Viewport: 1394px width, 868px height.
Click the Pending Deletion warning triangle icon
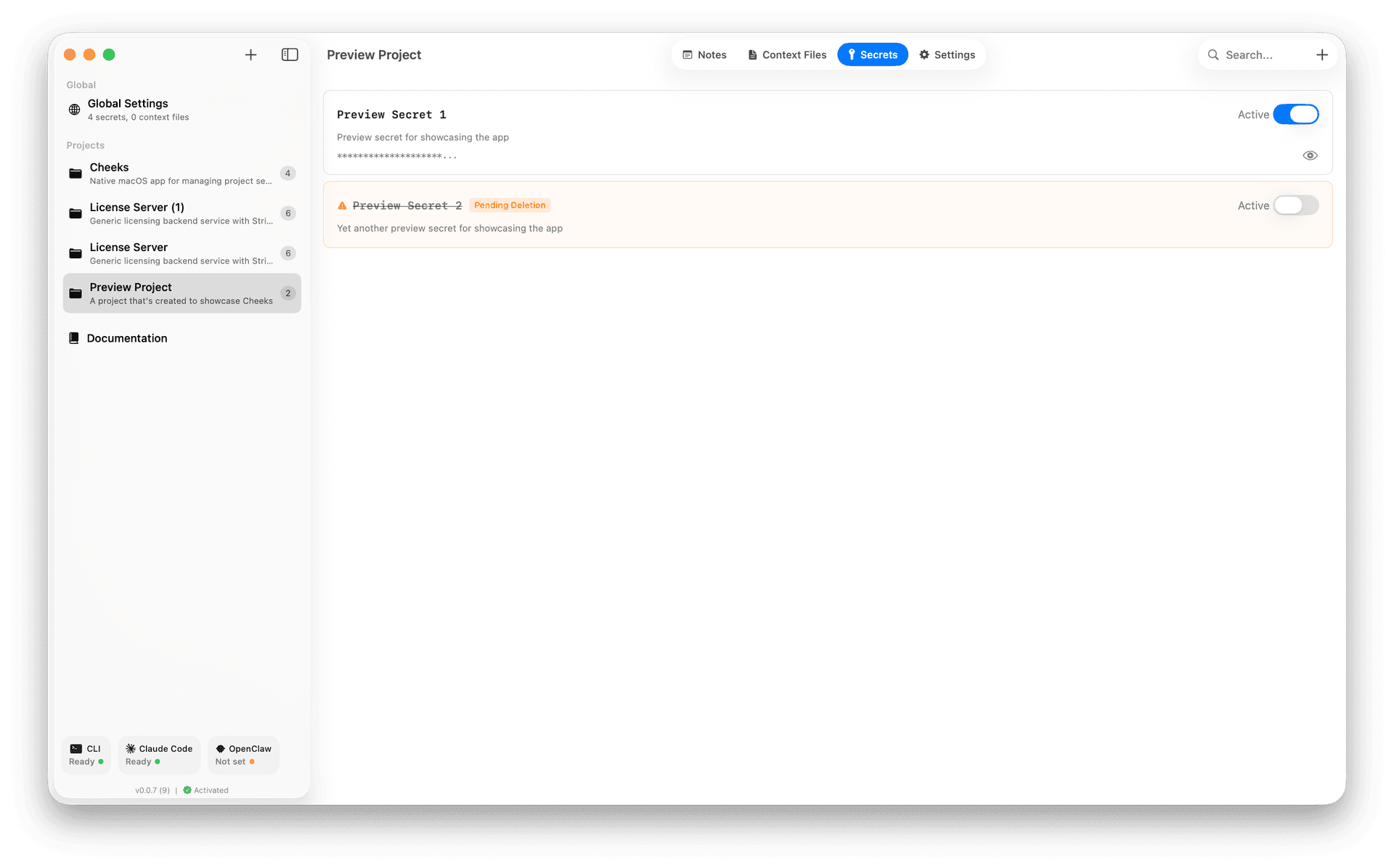342,205
